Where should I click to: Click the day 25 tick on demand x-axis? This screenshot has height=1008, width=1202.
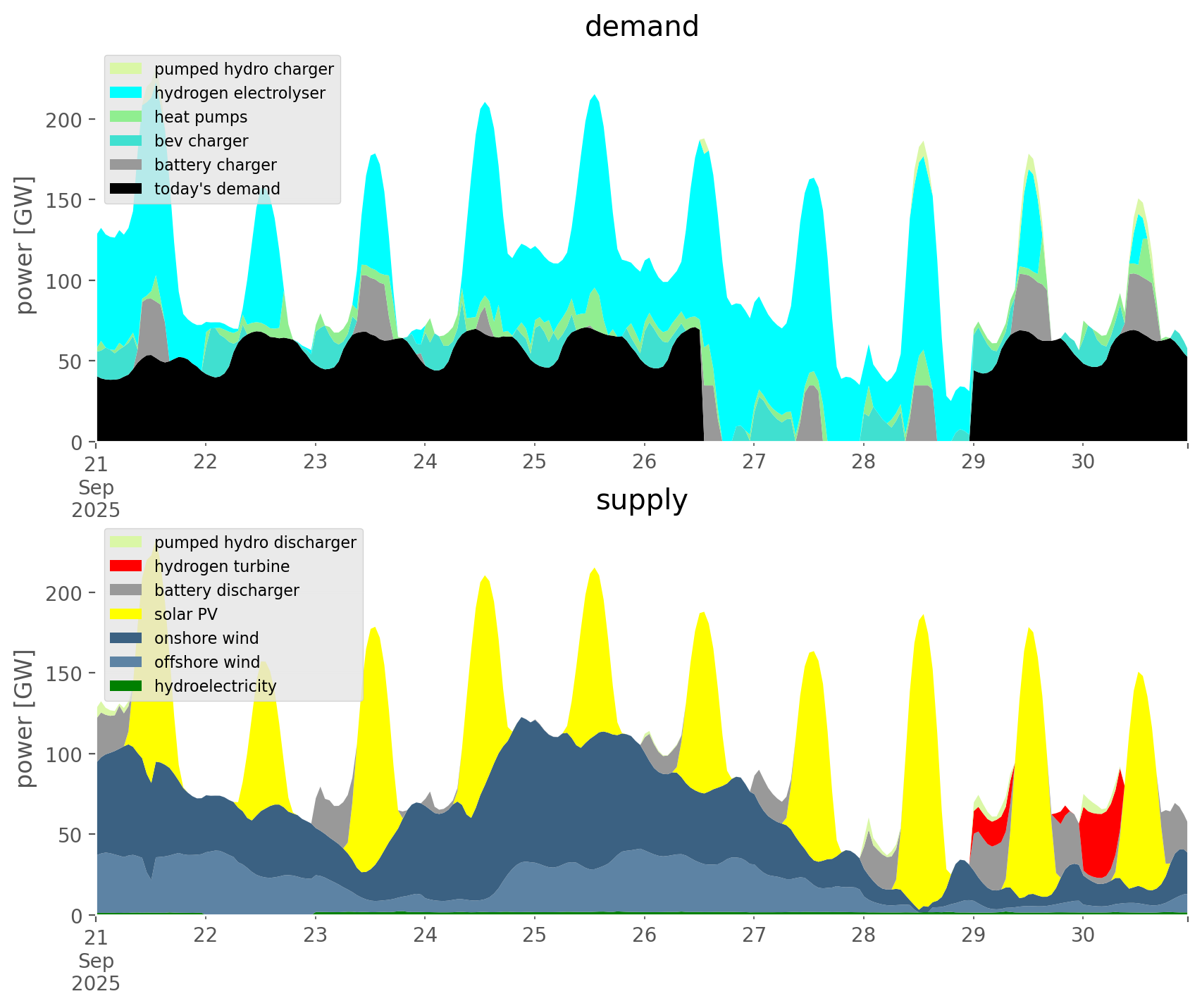point(534,462)
